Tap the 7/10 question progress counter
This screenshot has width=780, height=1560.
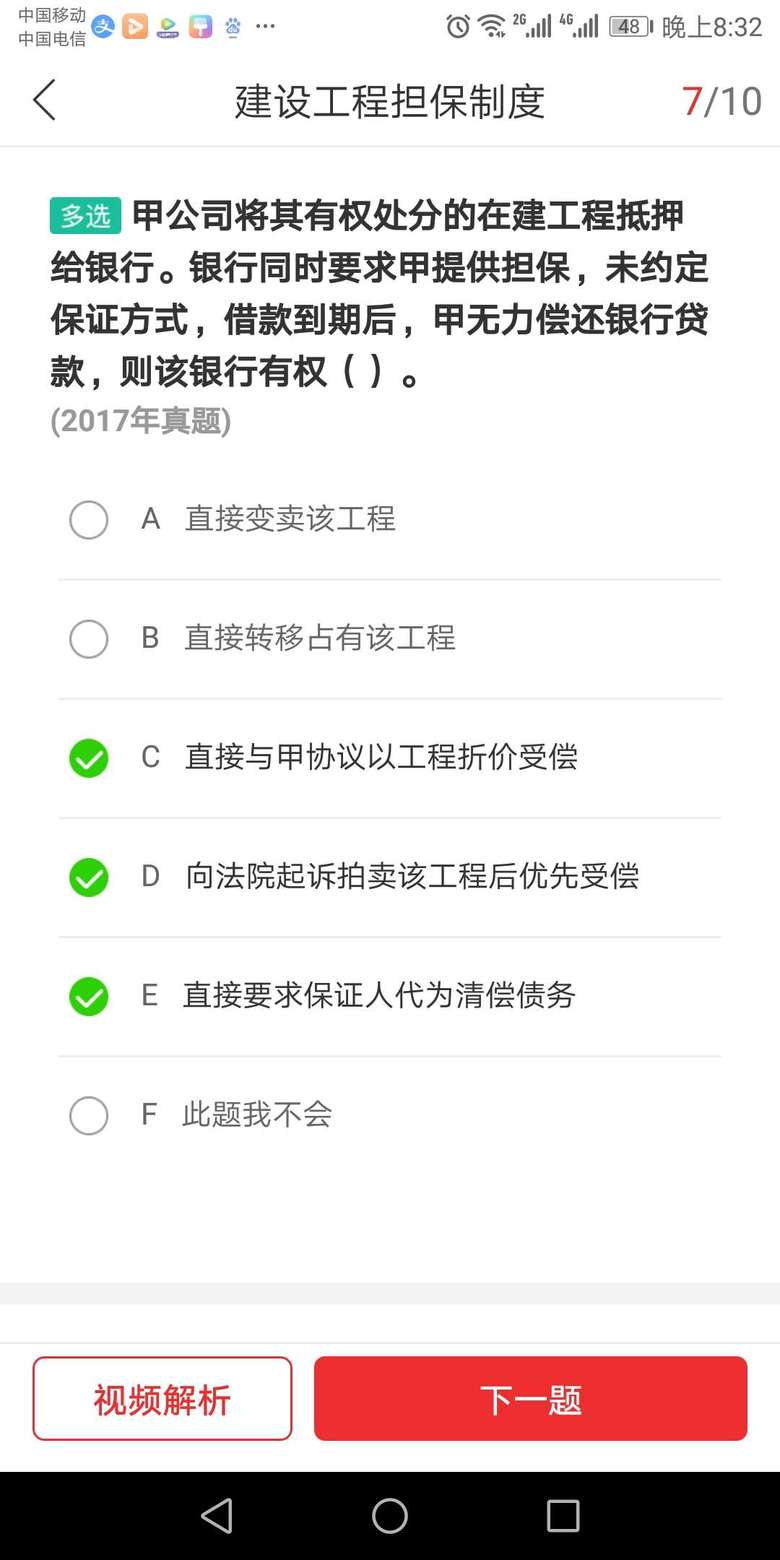[721, 101]
